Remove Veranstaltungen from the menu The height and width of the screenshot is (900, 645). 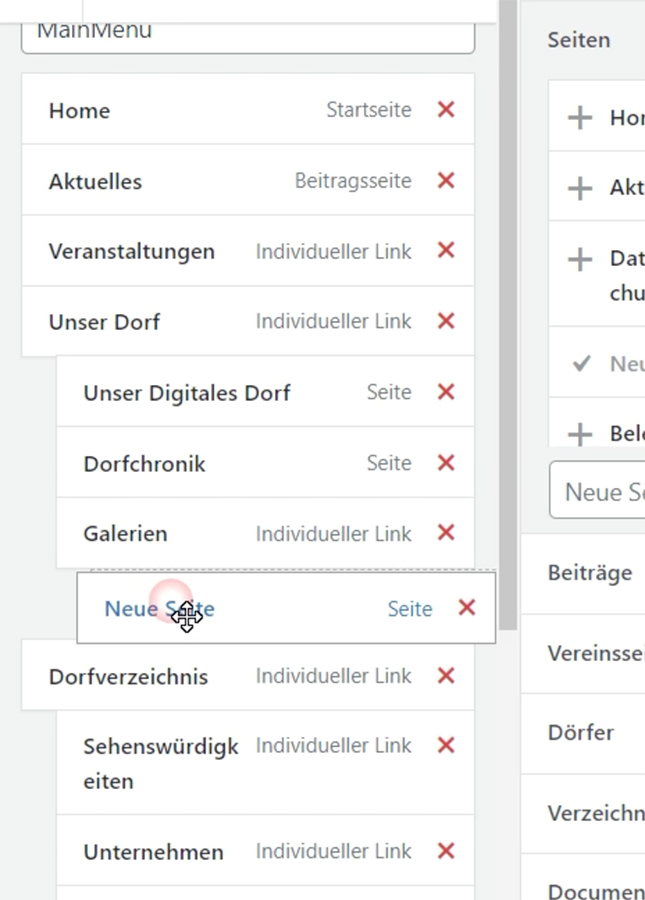(x=446, y=251)
